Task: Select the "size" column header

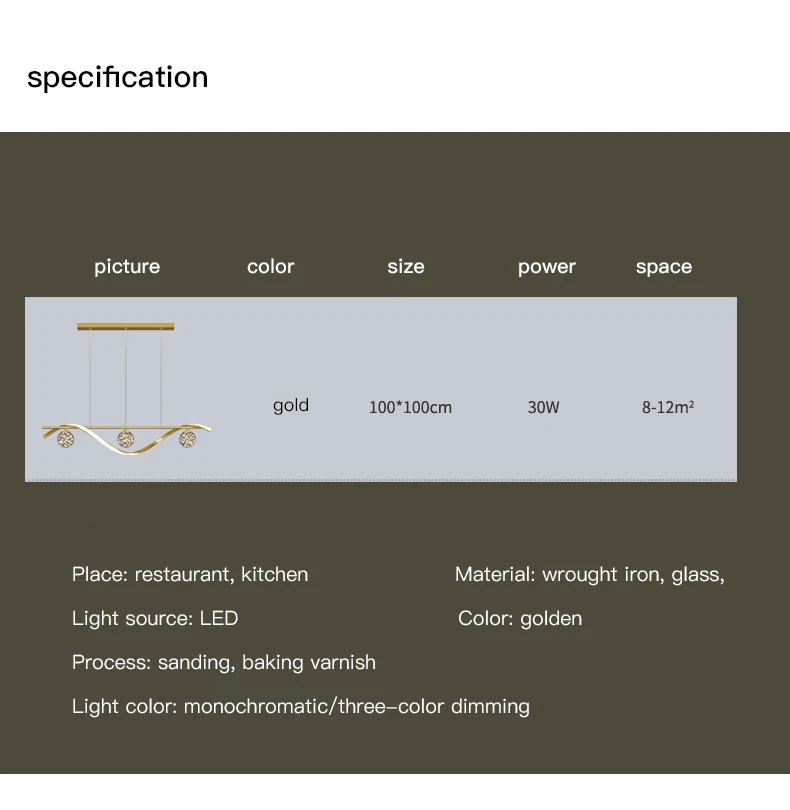Action: 406,267
